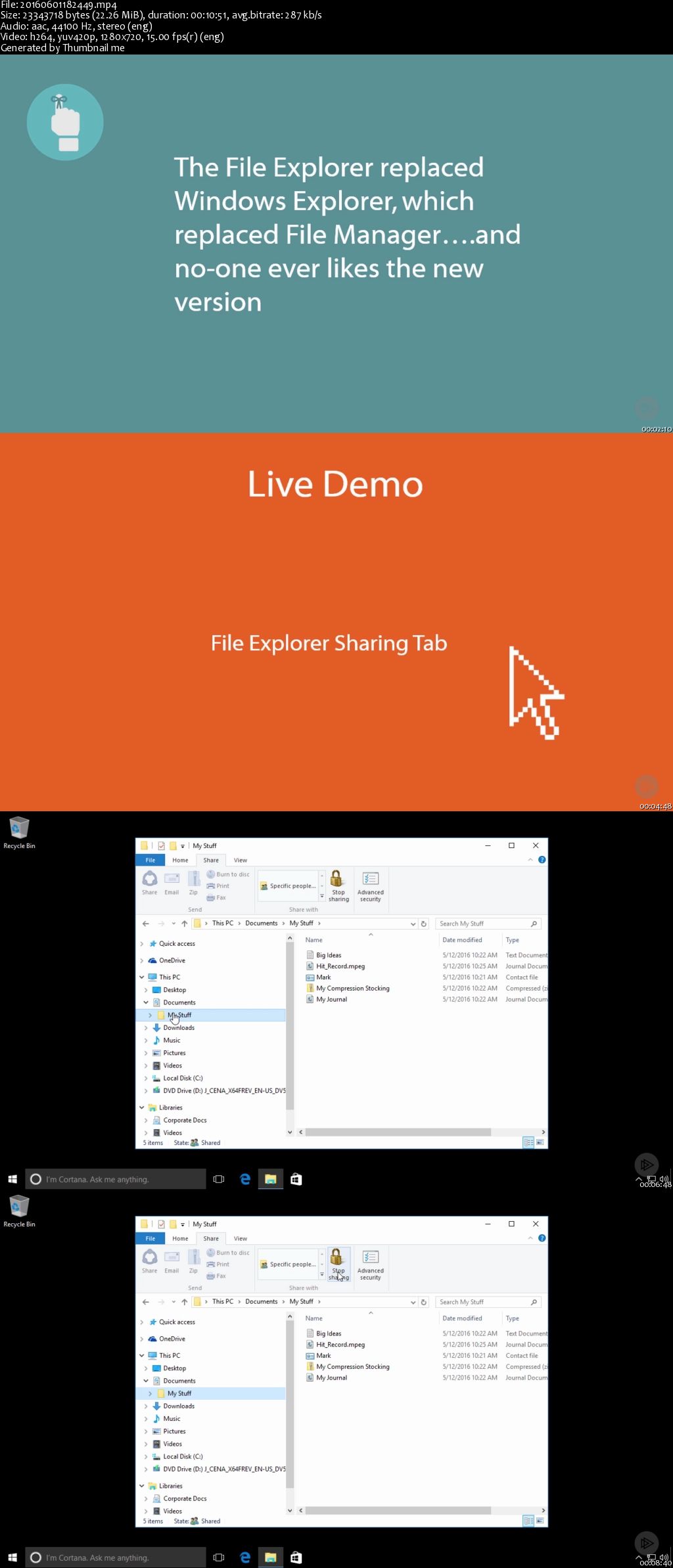Collapse Documents in the 00:08:40 frame tree
This screenshot has width=673, height=1568.
146,1381
